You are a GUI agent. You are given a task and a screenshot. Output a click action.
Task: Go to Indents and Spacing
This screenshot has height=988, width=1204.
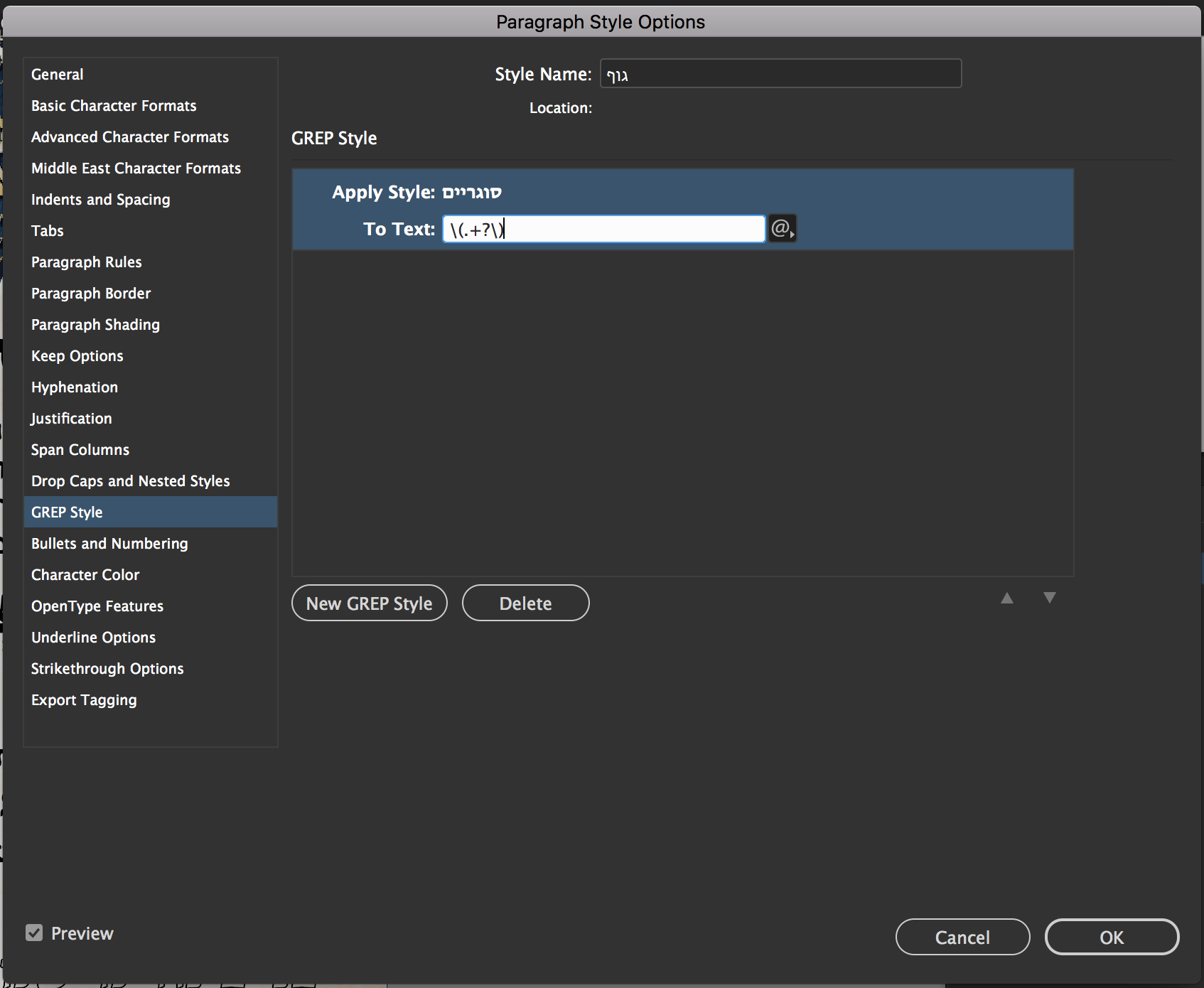[100, 200]
